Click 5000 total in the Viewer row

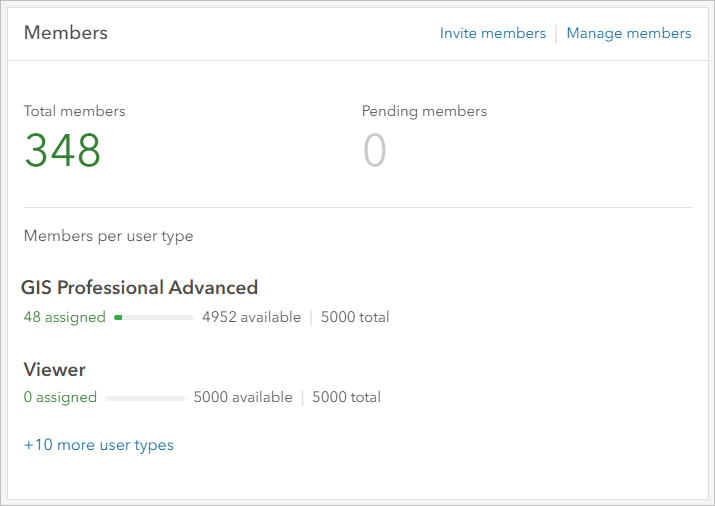point(346,397)
